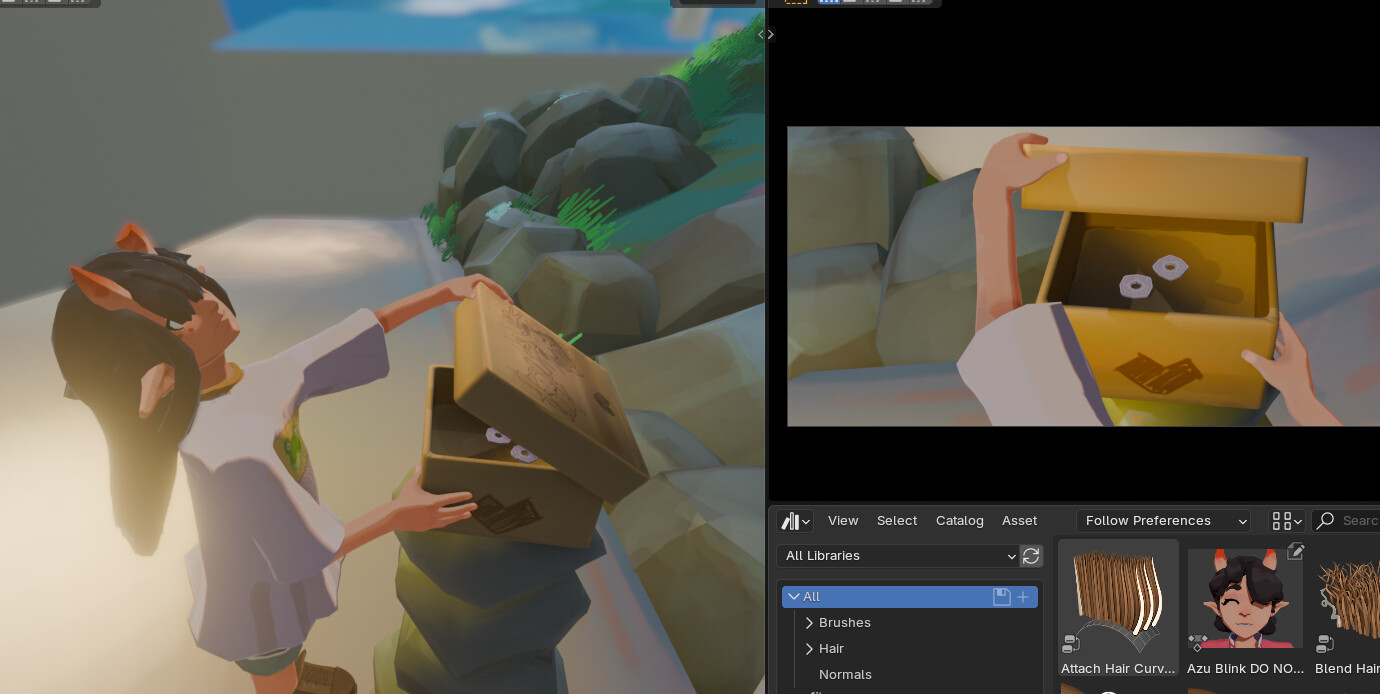Image resolution: width=1380 pixels, height=694 pixels.
Task: Click the edit icon on Azu Blink asset
Action: click(x=1296, y=551)
